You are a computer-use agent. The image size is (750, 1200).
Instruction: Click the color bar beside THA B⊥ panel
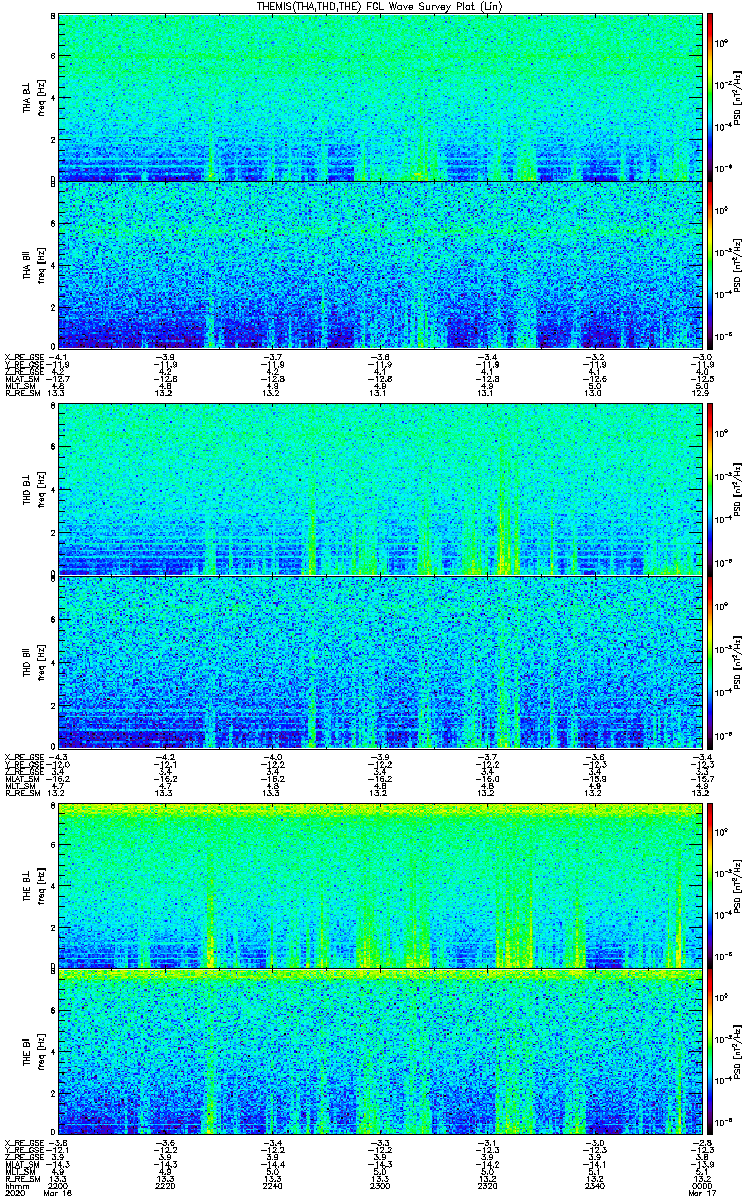(709, 98)
